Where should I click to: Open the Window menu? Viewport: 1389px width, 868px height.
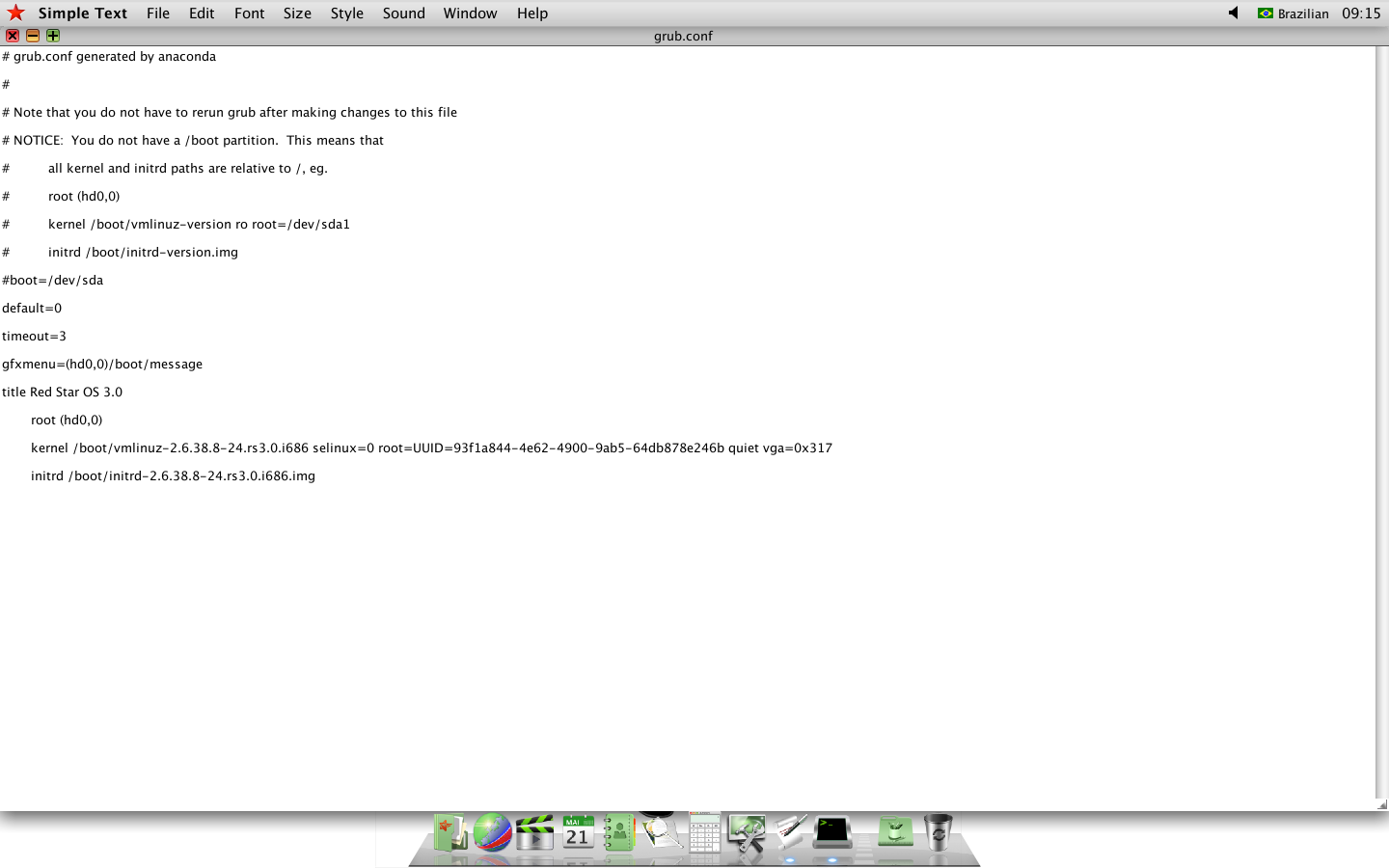[x=470, y=14]
